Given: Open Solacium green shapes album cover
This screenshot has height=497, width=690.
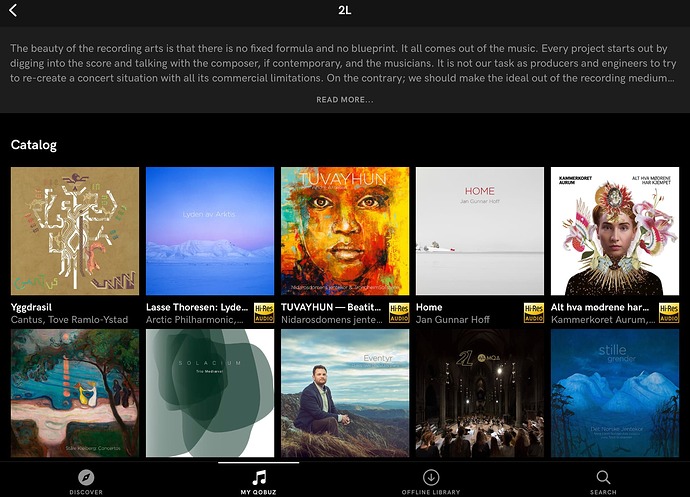Looking at the screenshot, I should tap(210, 393).
